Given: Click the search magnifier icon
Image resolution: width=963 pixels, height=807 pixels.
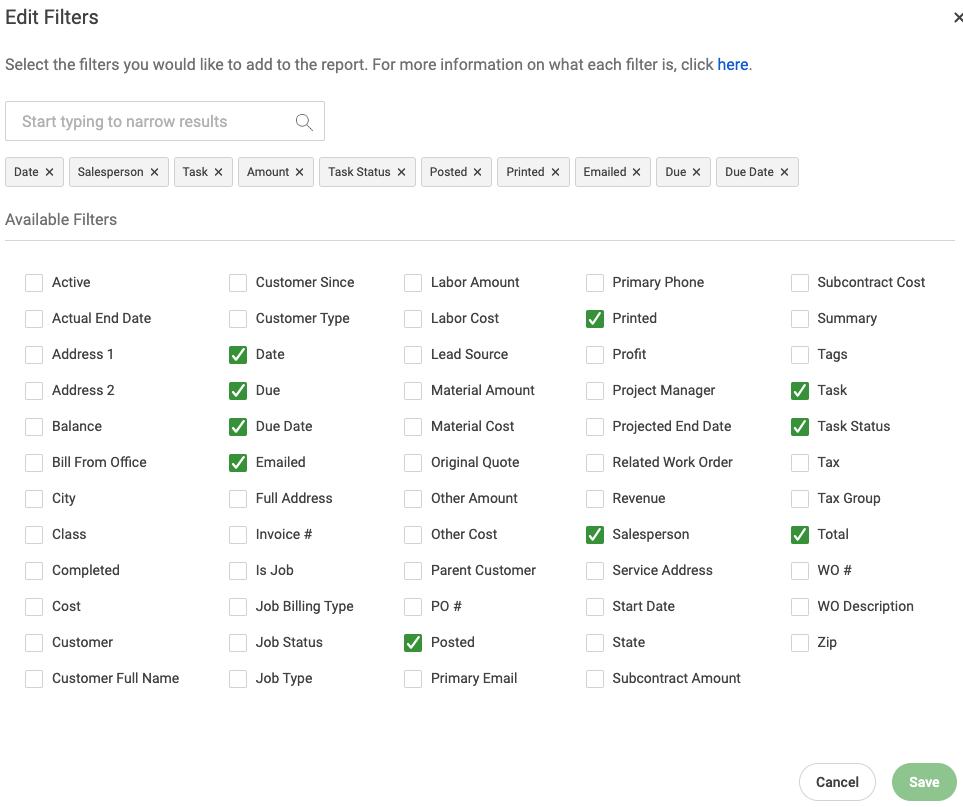Looking at the screenshot, I should [304, 122].
